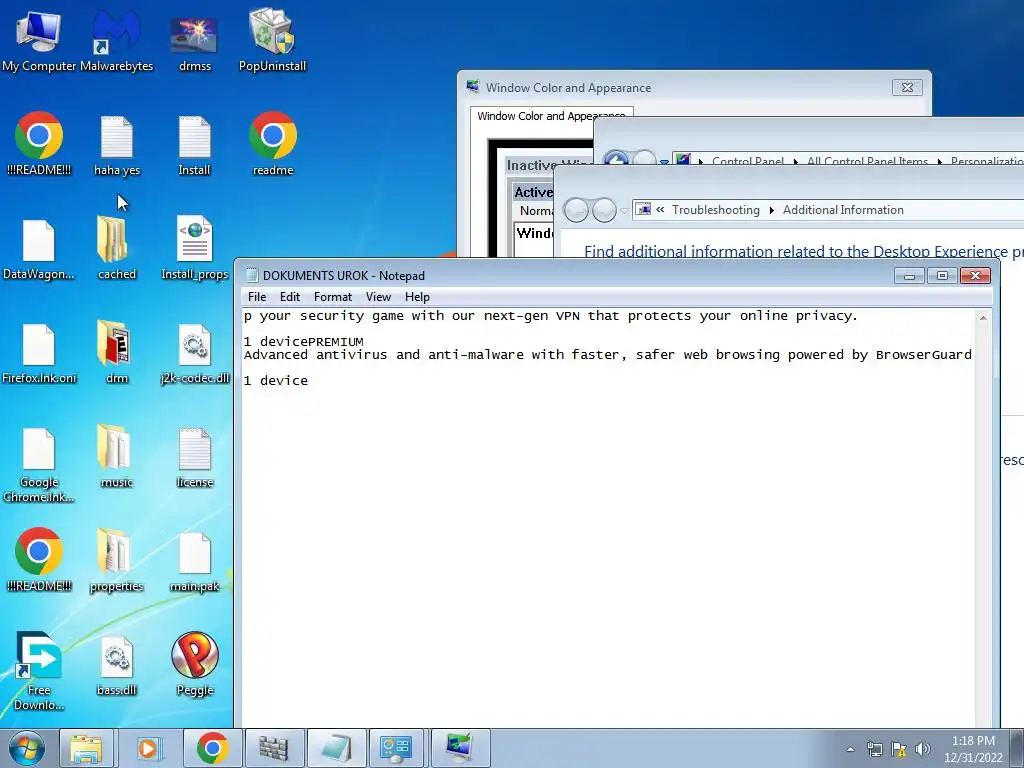The height and width of the screenshot is (768, 1024).
Task: Open the View menu in Notepad
Action: coord(378,296)
